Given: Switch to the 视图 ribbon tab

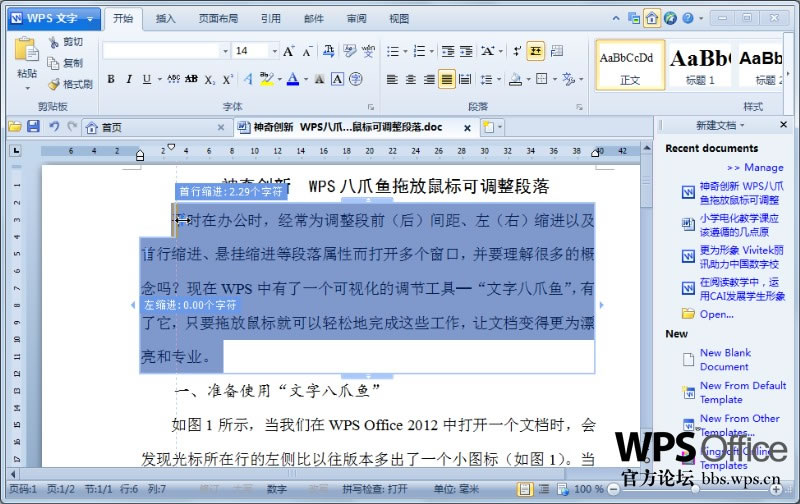Looking at the screenshot, I should point(399,19).
